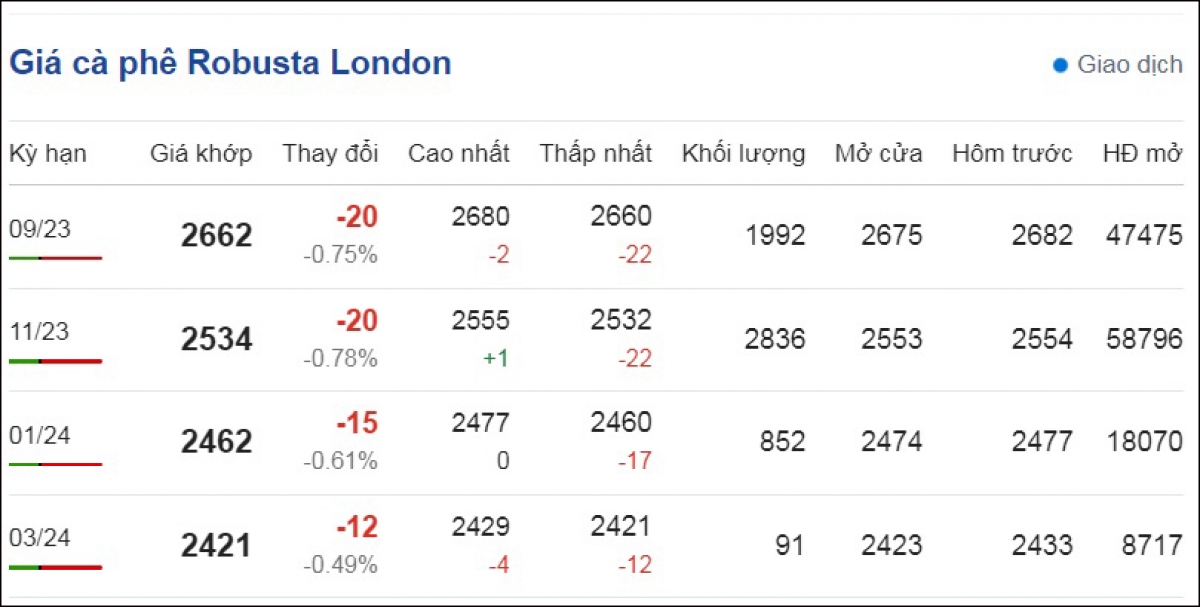Open the 11/23 contract term
Viewport: 1200px width, 607px height.
[x=40, y=332]
